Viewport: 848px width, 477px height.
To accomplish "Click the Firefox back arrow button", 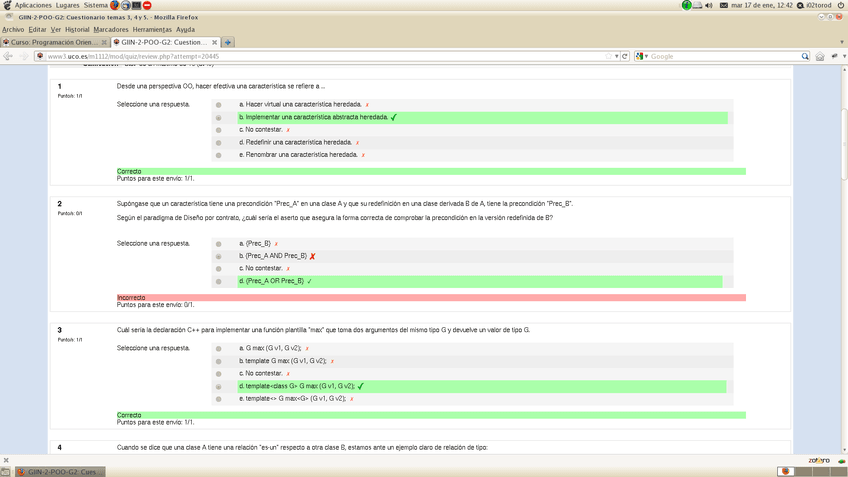I will tap(8, 56).
